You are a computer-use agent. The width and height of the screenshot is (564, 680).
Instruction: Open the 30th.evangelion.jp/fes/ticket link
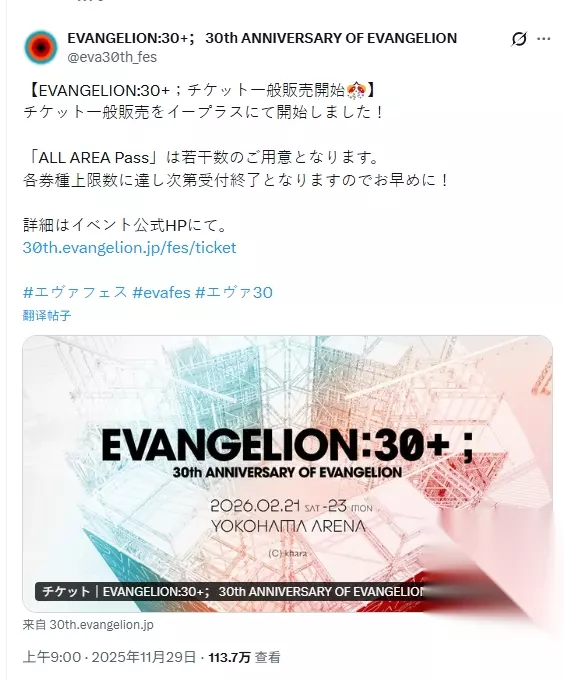(130, 248)
